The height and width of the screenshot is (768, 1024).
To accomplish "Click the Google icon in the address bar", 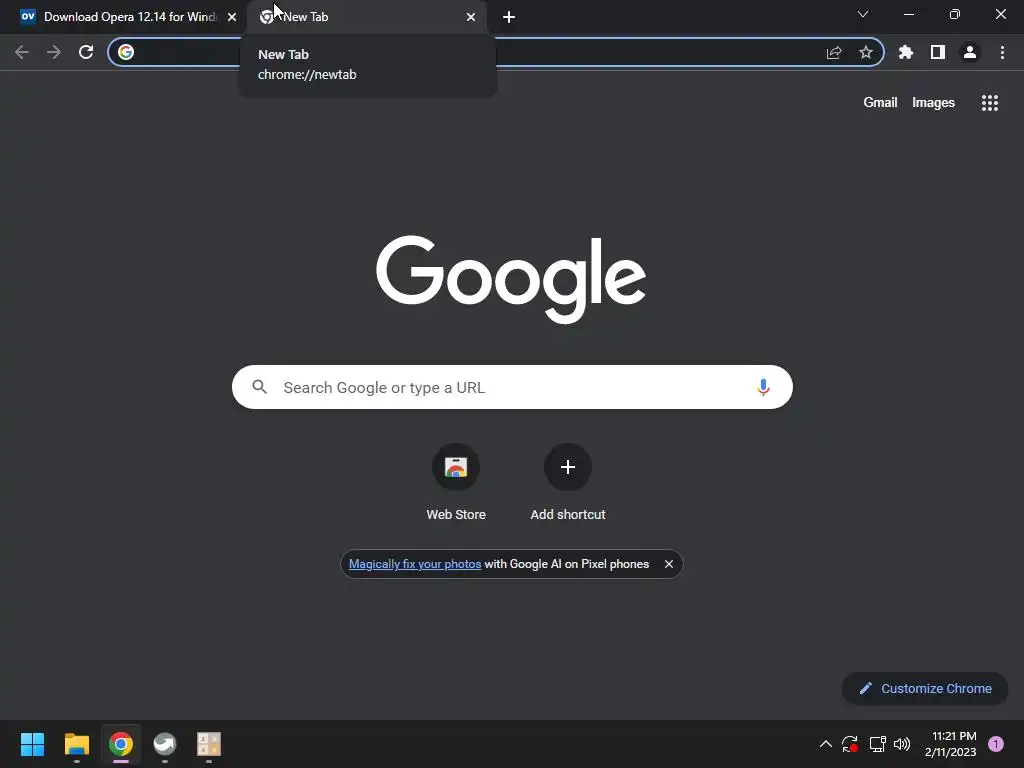I will click(x=126, y=52).
